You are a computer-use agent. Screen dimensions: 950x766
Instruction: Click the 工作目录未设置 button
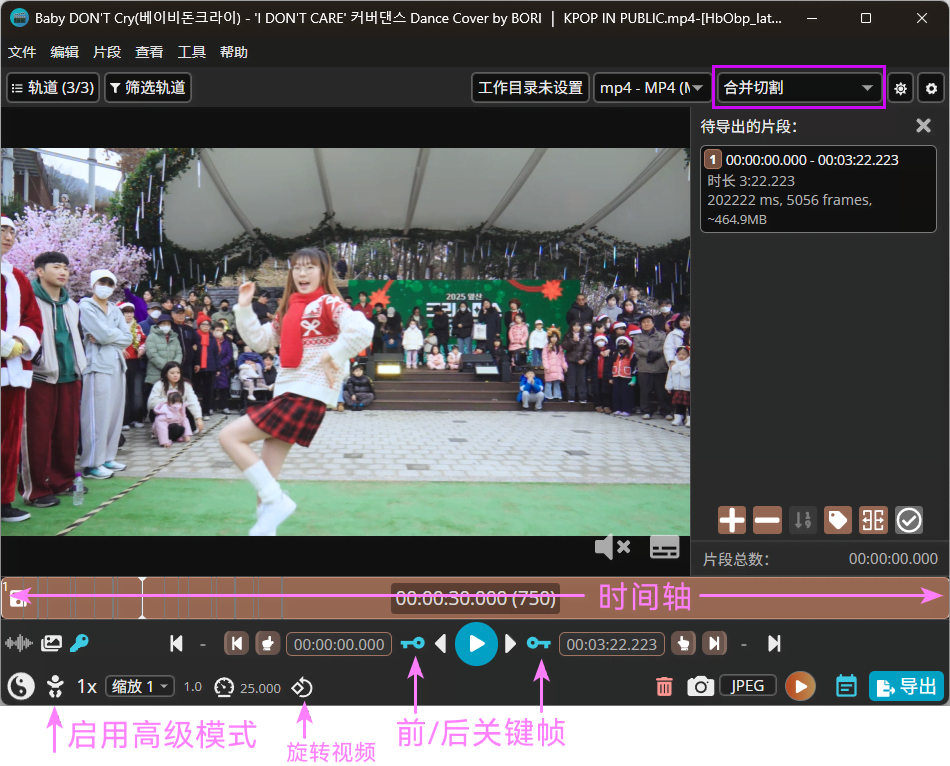click(x=530, y=88)
